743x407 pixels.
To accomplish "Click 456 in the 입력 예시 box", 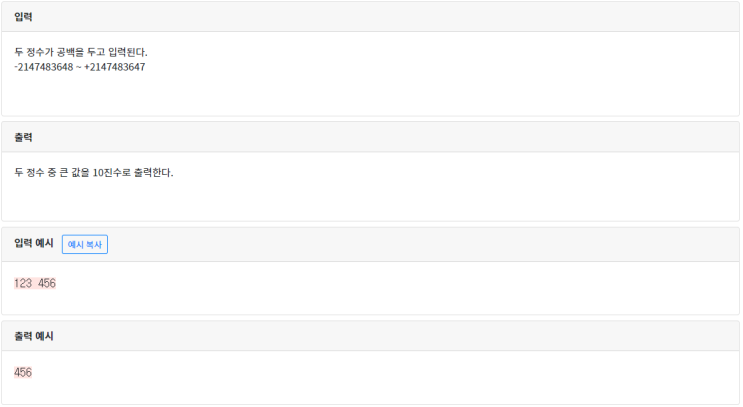I will 47,283.
